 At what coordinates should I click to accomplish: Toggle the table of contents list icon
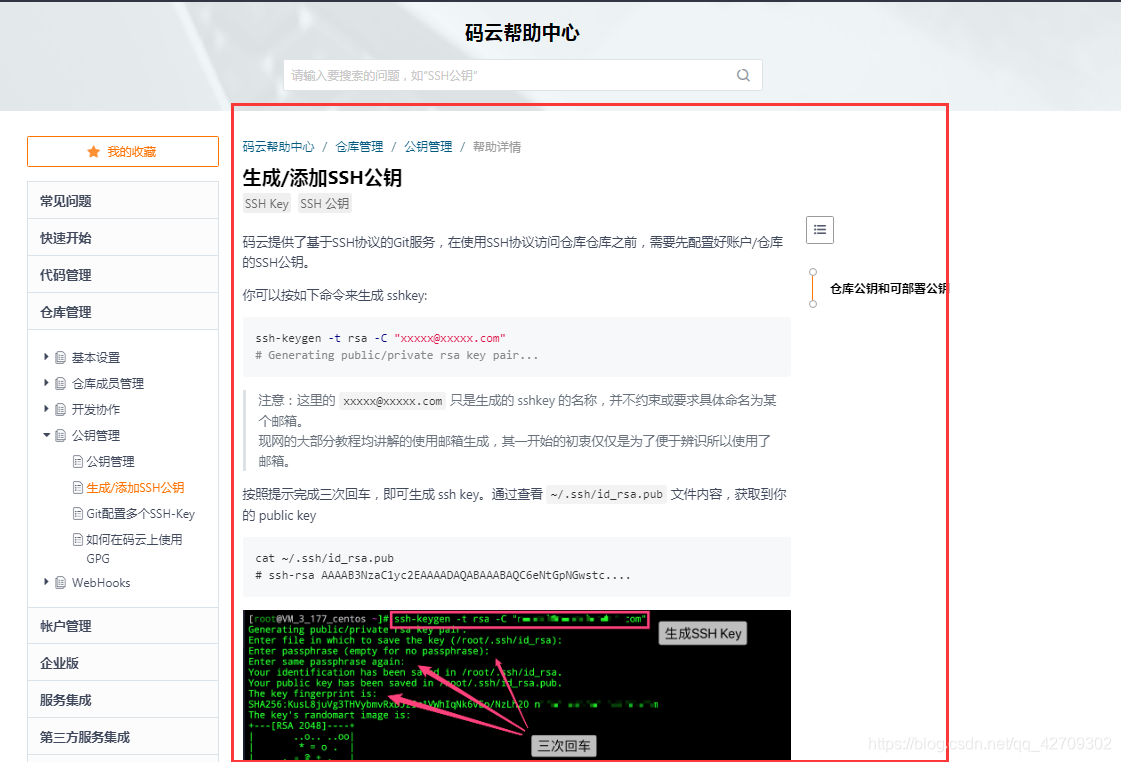pyautogui.click(x=819, y=229)
